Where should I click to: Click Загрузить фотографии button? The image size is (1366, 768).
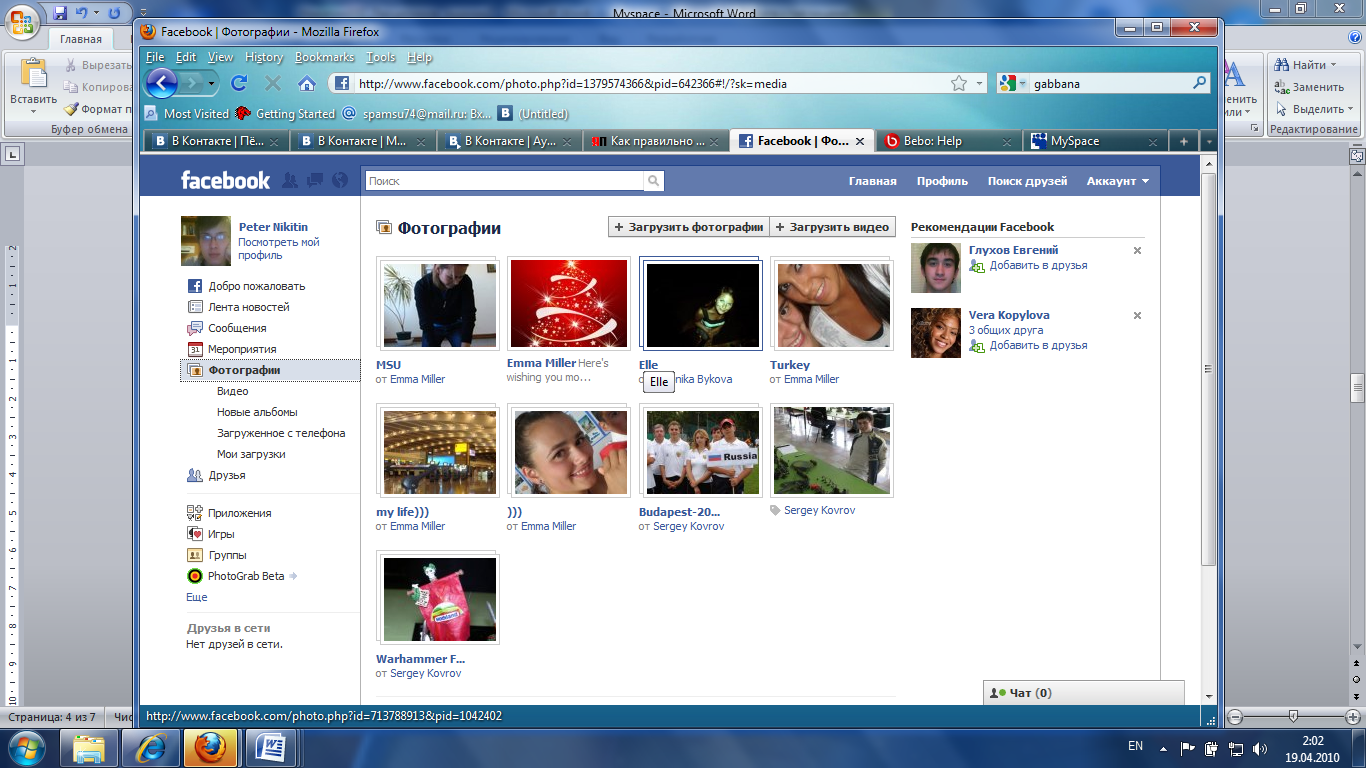pyautogui.click(x=688, y=227)
